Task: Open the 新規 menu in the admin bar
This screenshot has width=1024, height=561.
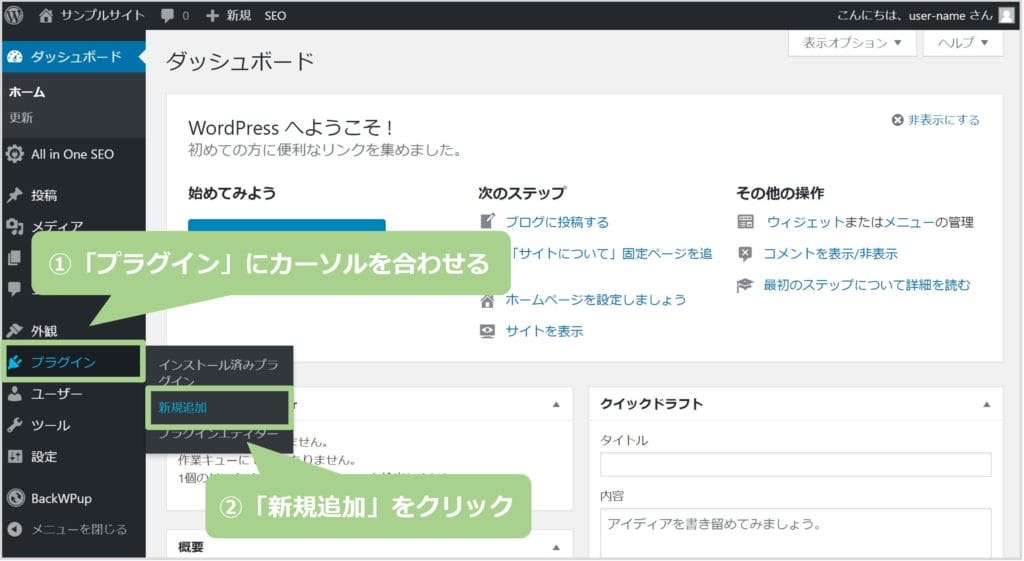Action: click(x=229, y=15)
